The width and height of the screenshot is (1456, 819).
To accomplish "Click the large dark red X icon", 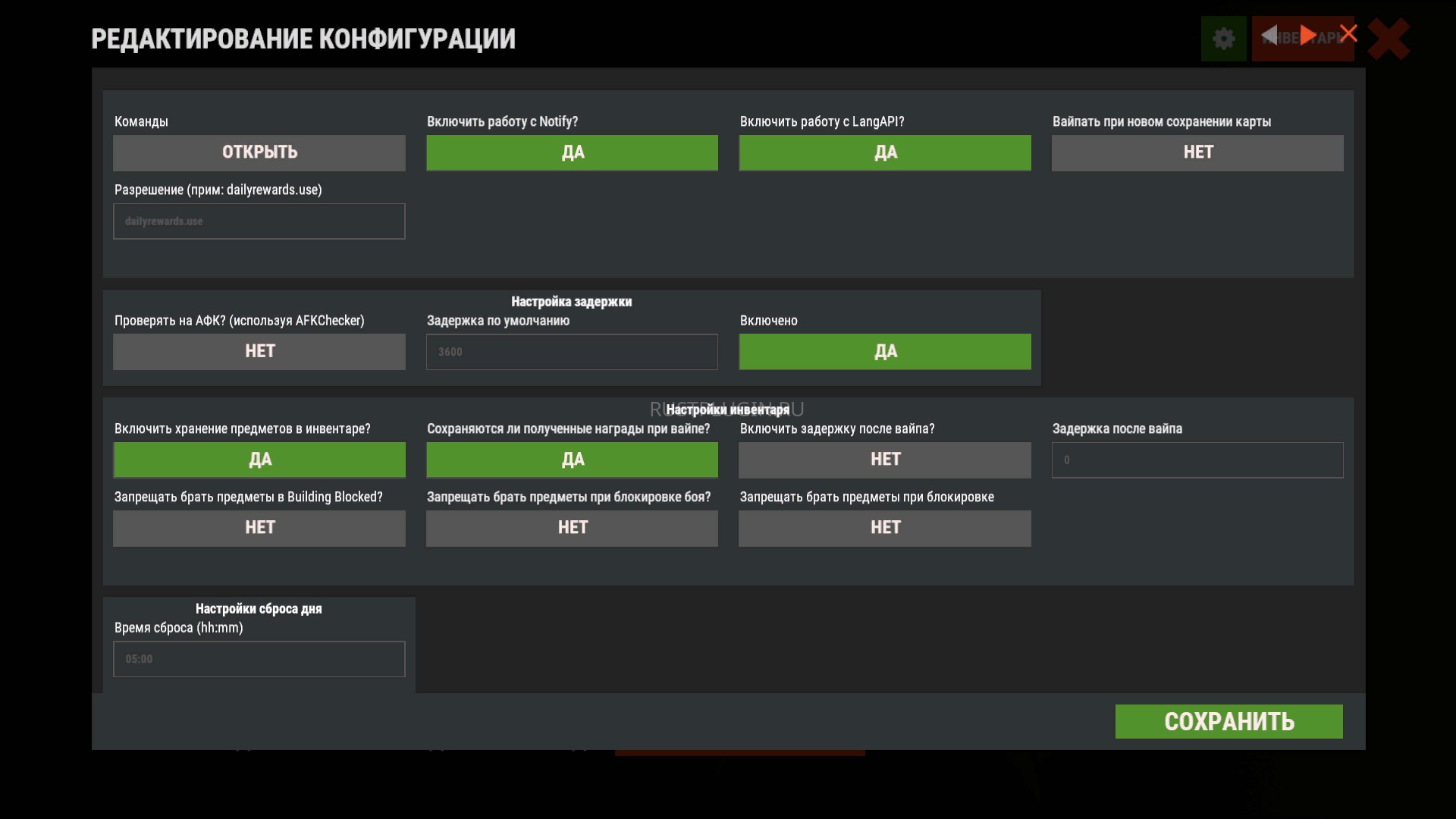I will tap(1389, 39).
